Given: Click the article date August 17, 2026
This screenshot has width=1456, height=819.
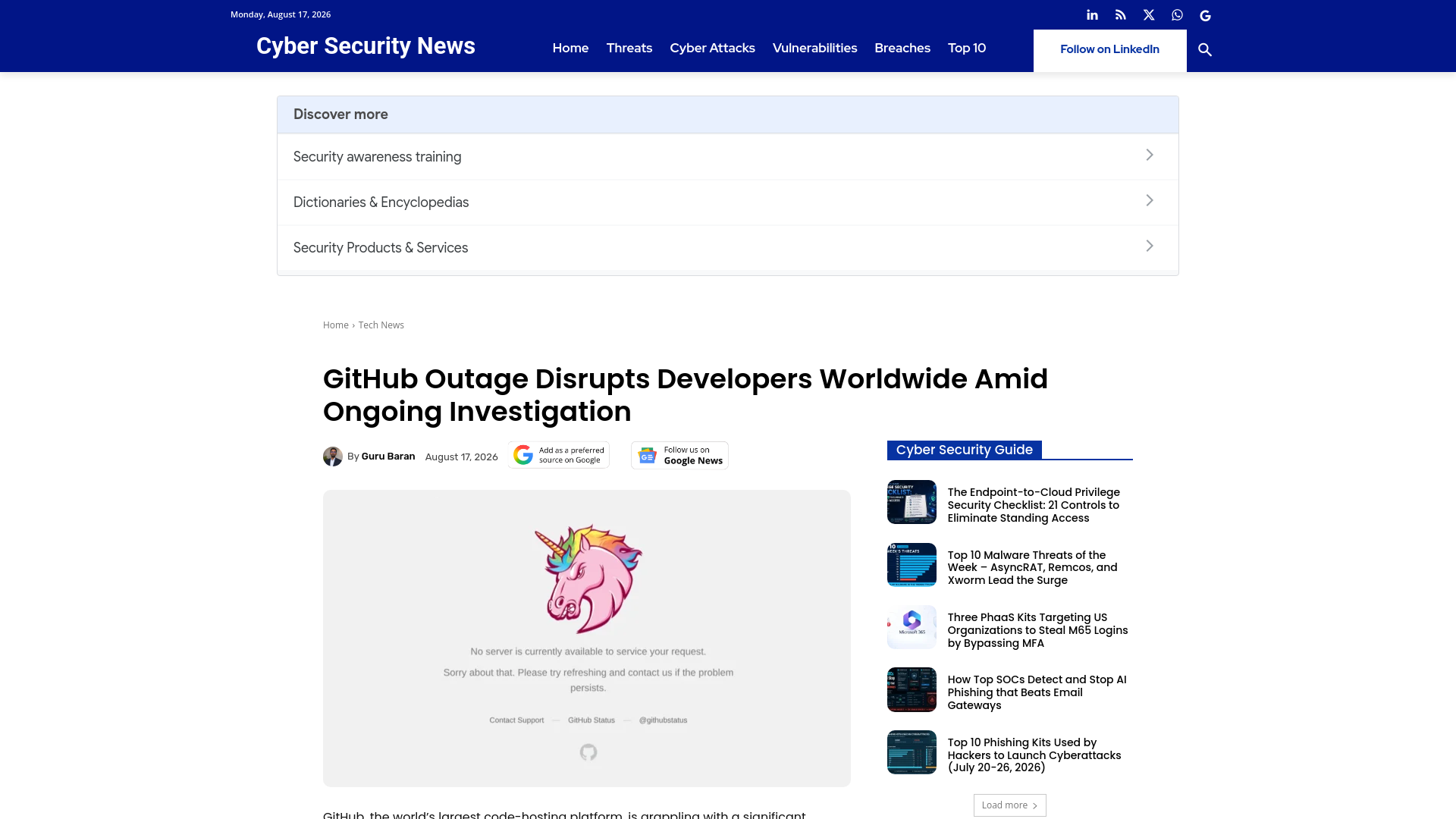Looking at the screenshot, I should (461, 457).
